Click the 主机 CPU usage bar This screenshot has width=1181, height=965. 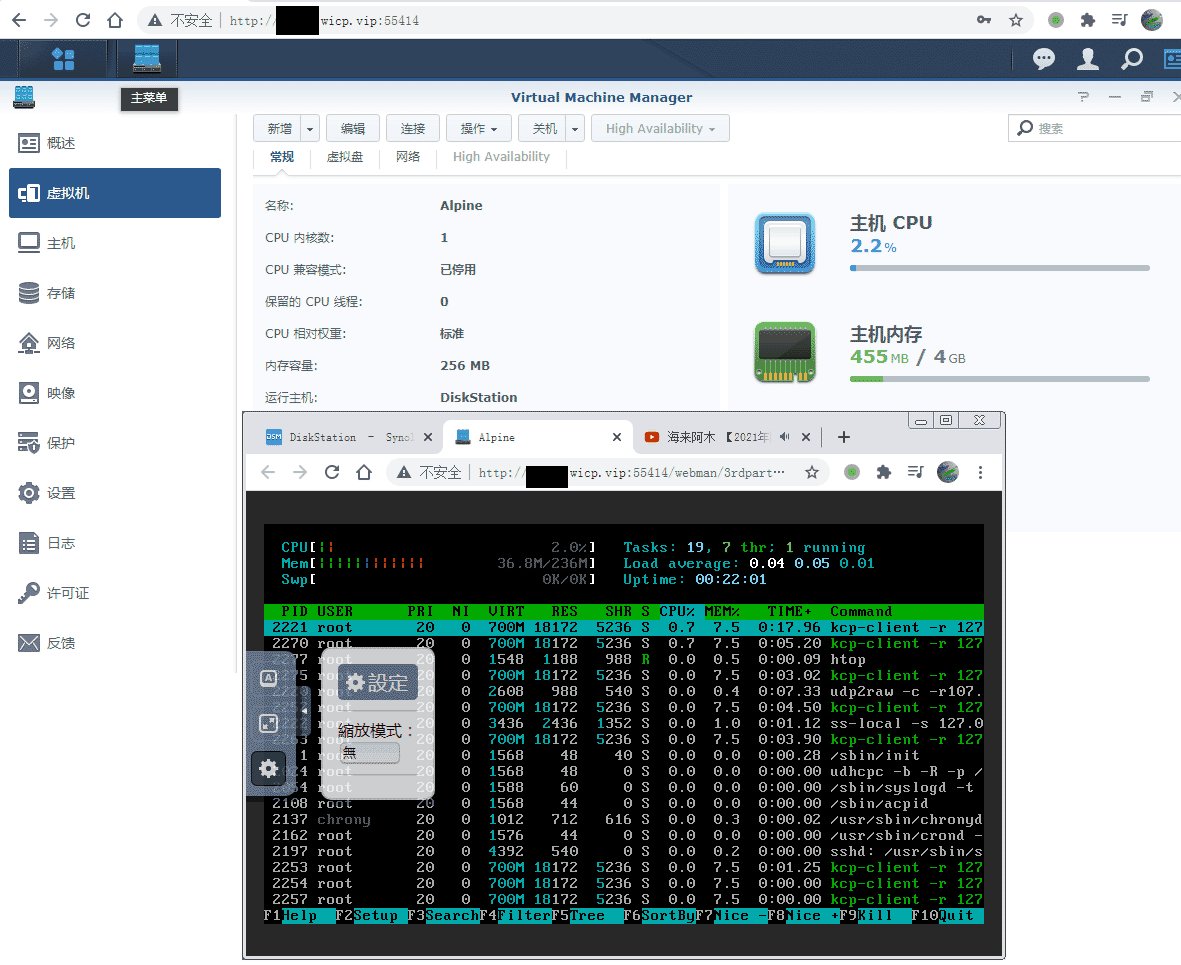999,268
